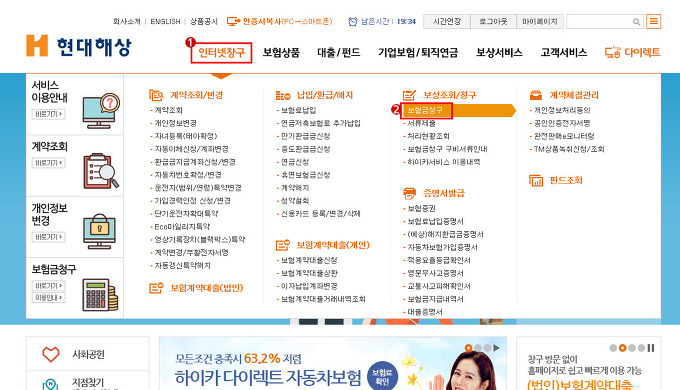Open 만기환급금신청 menu item
The image size is (680, 390).
pos(305,136)
